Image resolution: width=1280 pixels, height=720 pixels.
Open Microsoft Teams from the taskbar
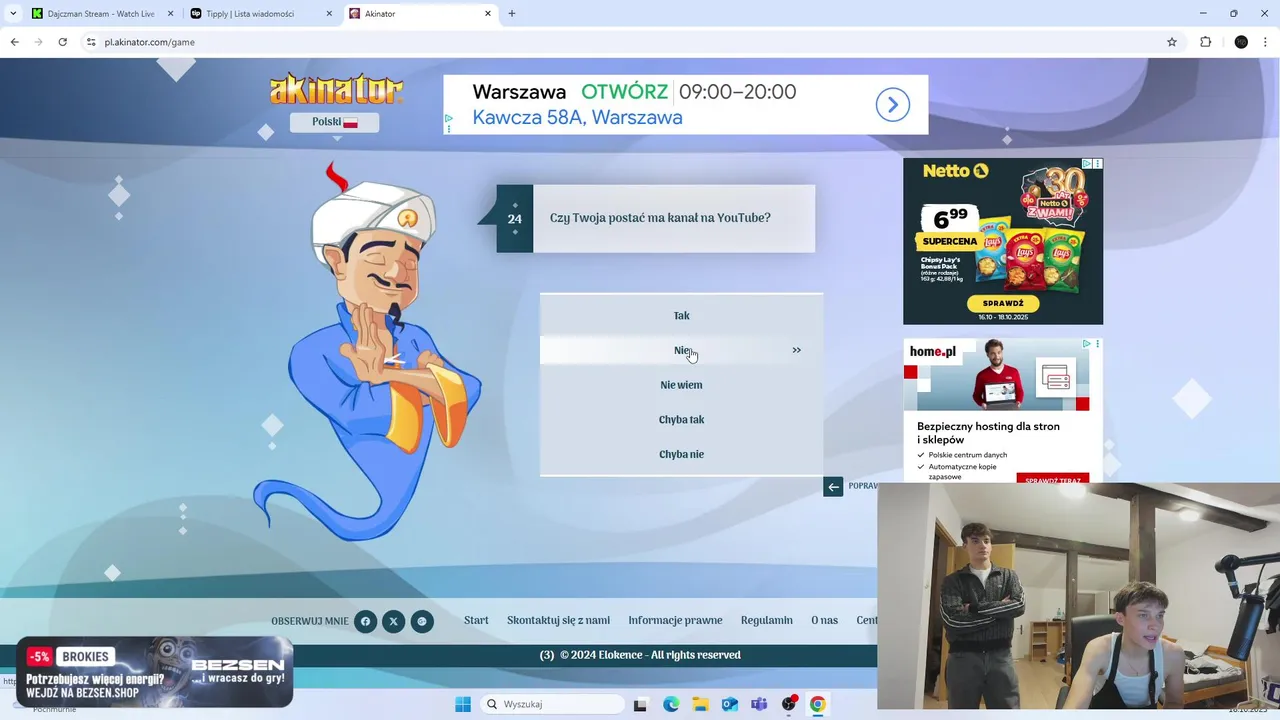tap(759, 704)
